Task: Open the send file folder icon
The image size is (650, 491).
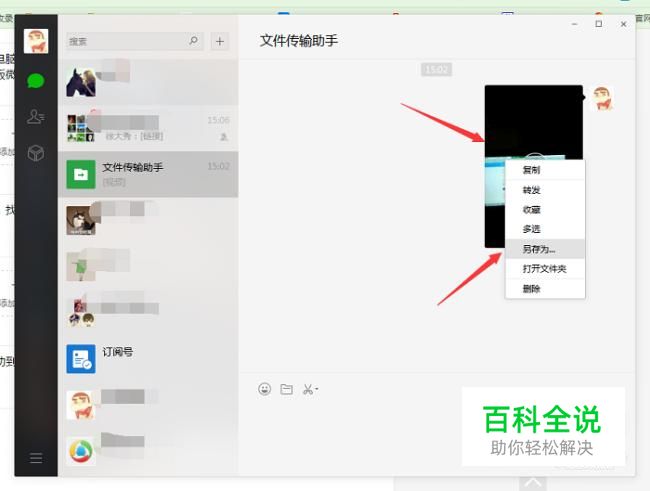Action: pyautogui.click(x=286, y=389)
